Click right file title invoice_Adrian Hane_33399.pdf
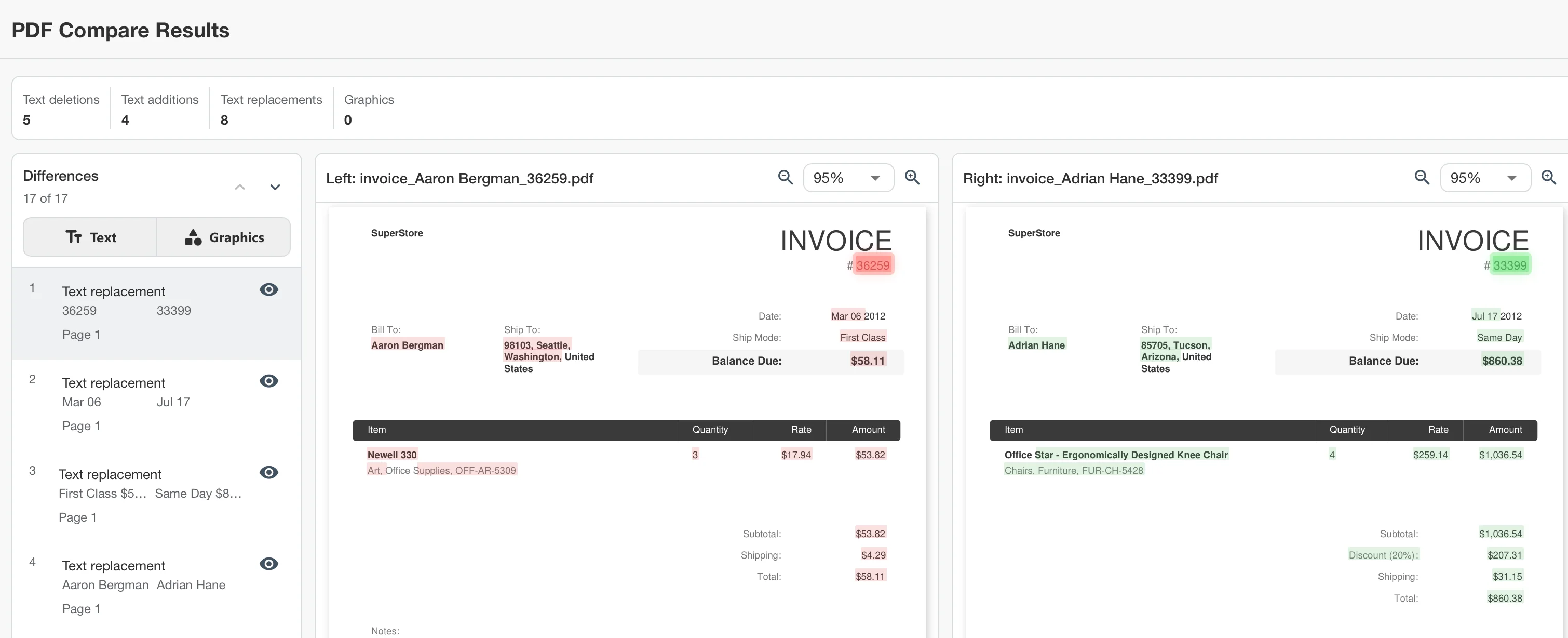Viewport: 1568px width, 638px height. pos(1112,178)
